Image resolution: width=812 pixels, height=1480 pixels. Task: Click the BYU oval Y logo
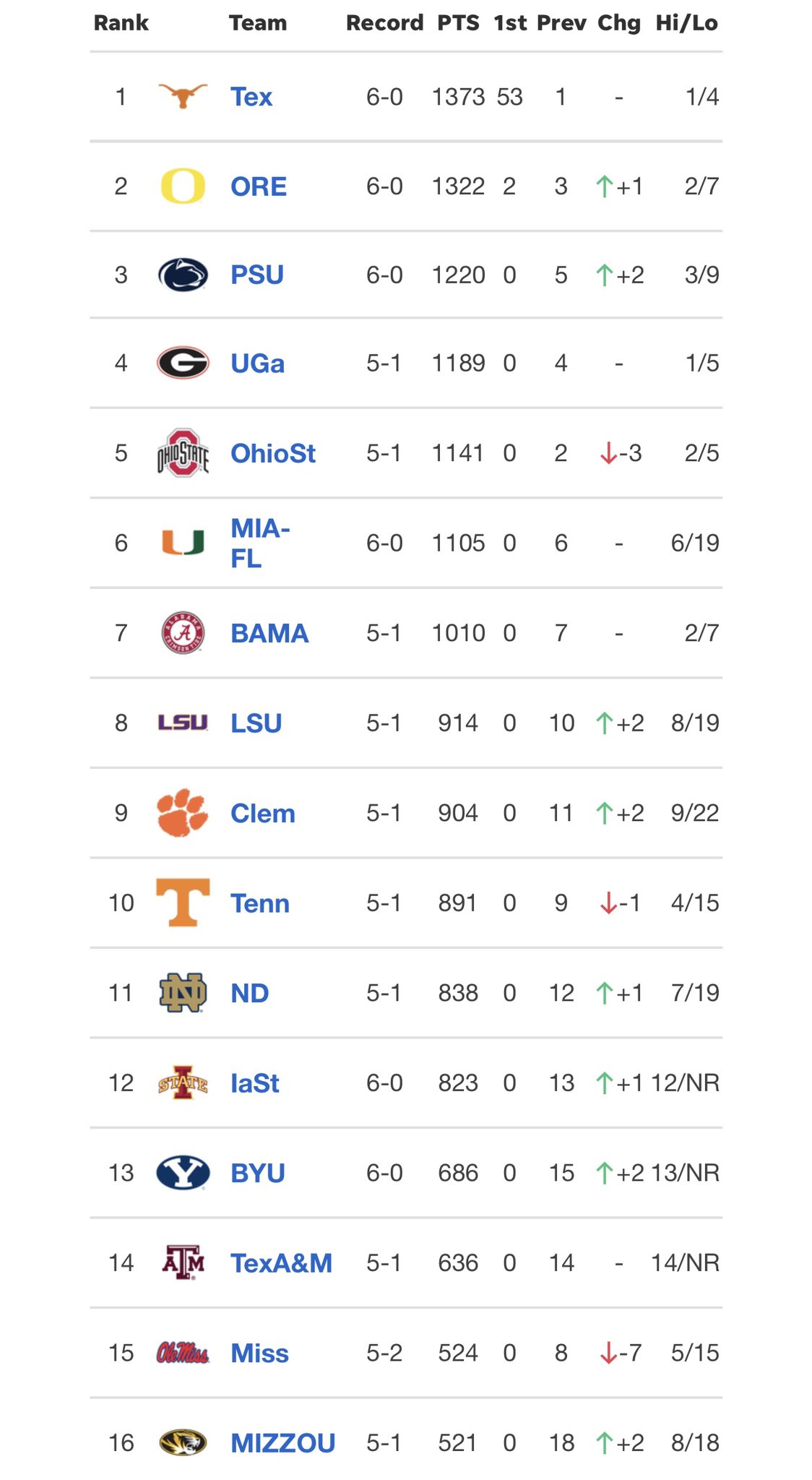183,1172
